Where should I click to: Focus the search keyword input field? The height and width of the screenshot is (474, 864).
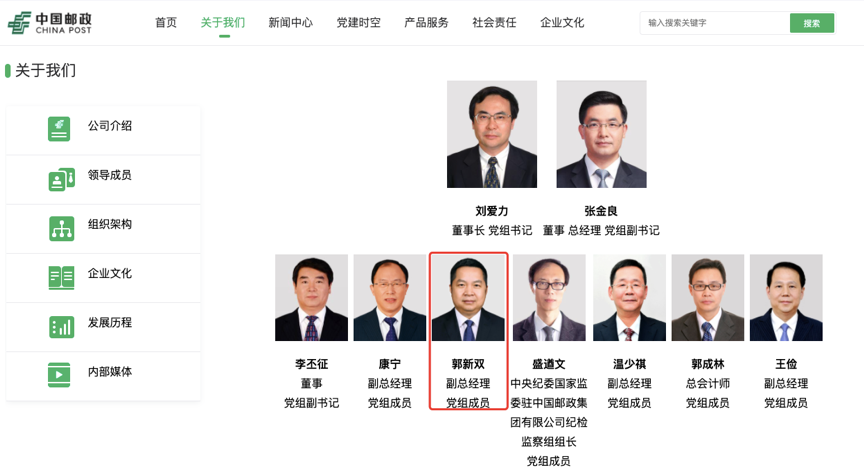pos(715,23)
